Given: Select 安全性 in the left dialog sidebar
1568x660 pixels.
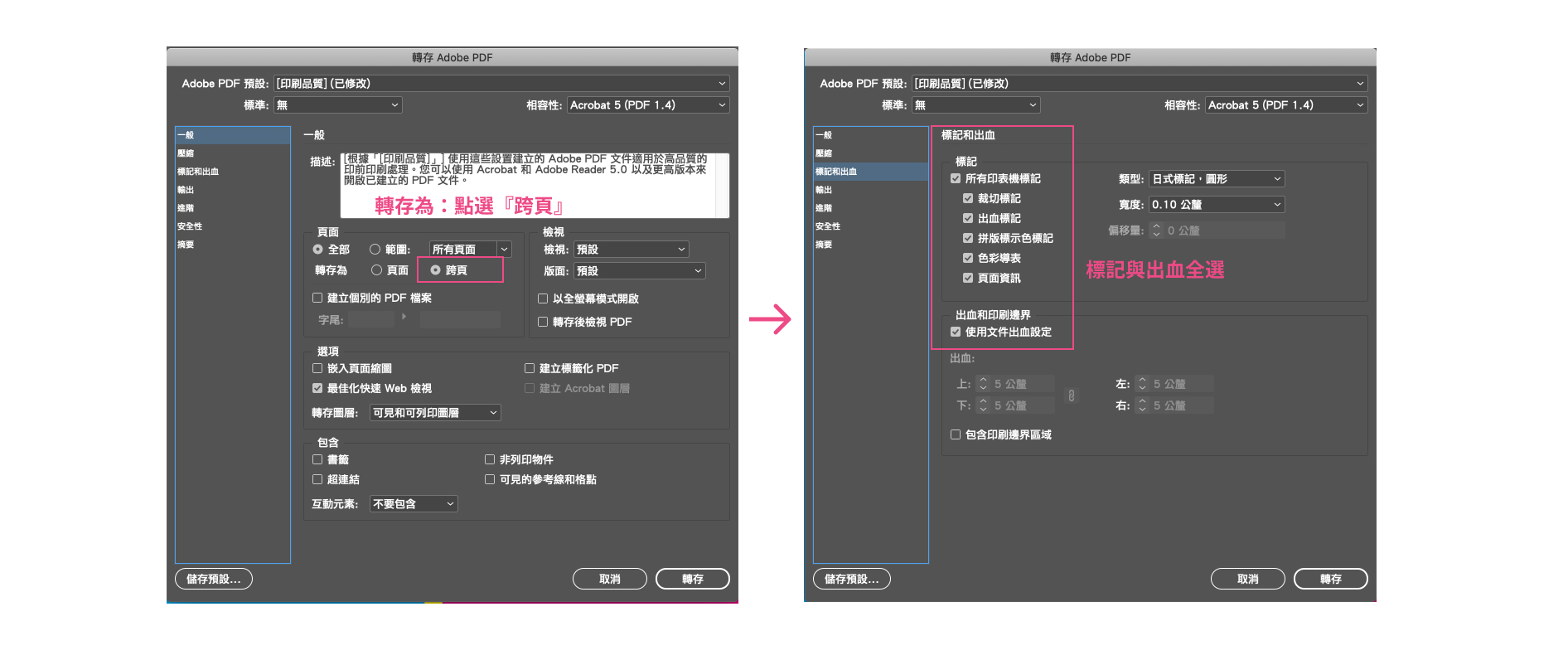Looking at the screenshot, I should coord(190,226).
